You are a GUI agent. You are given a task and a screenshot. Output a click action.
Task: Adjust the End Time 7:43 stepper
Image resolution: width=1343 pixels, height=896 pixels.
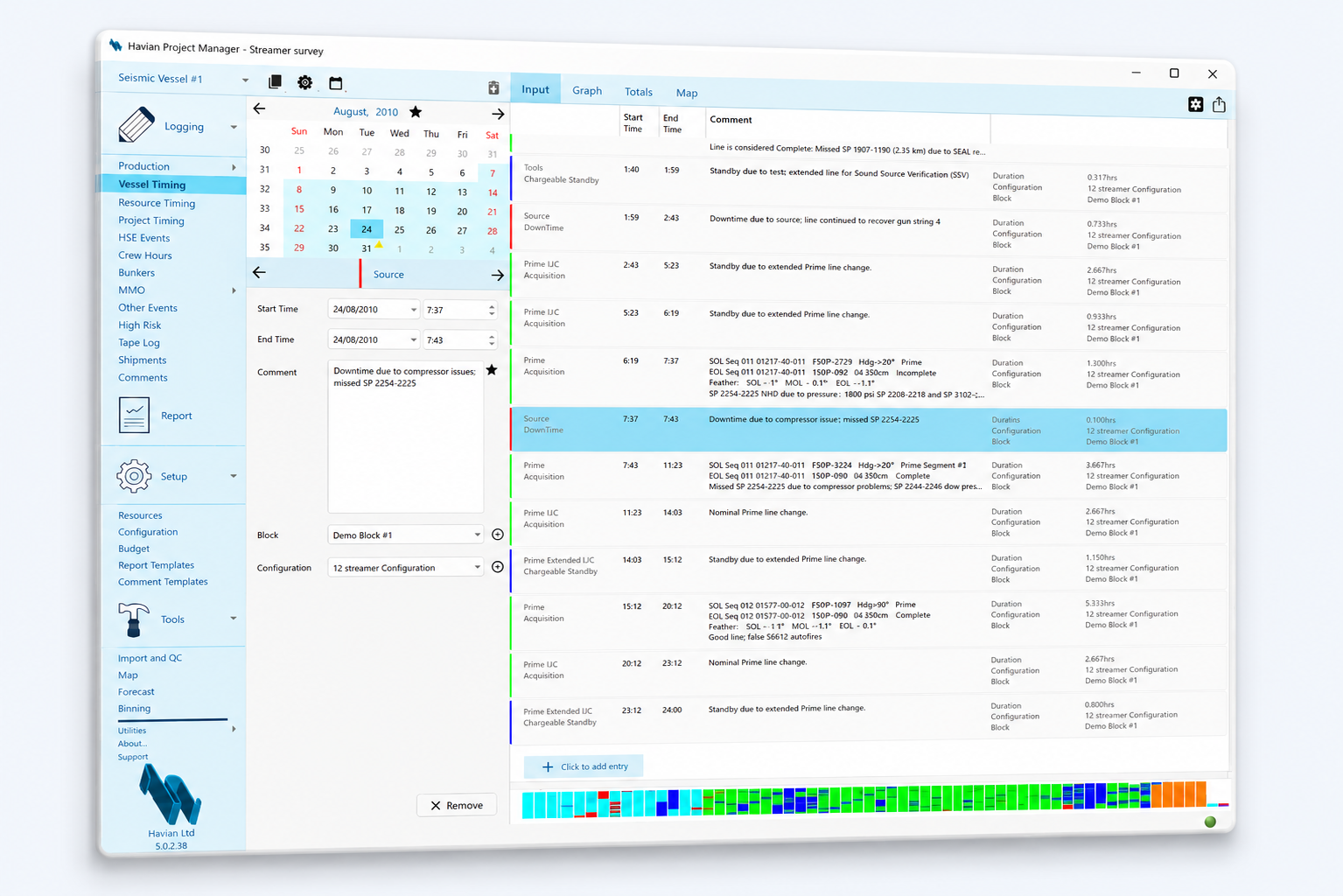(492, 339)
